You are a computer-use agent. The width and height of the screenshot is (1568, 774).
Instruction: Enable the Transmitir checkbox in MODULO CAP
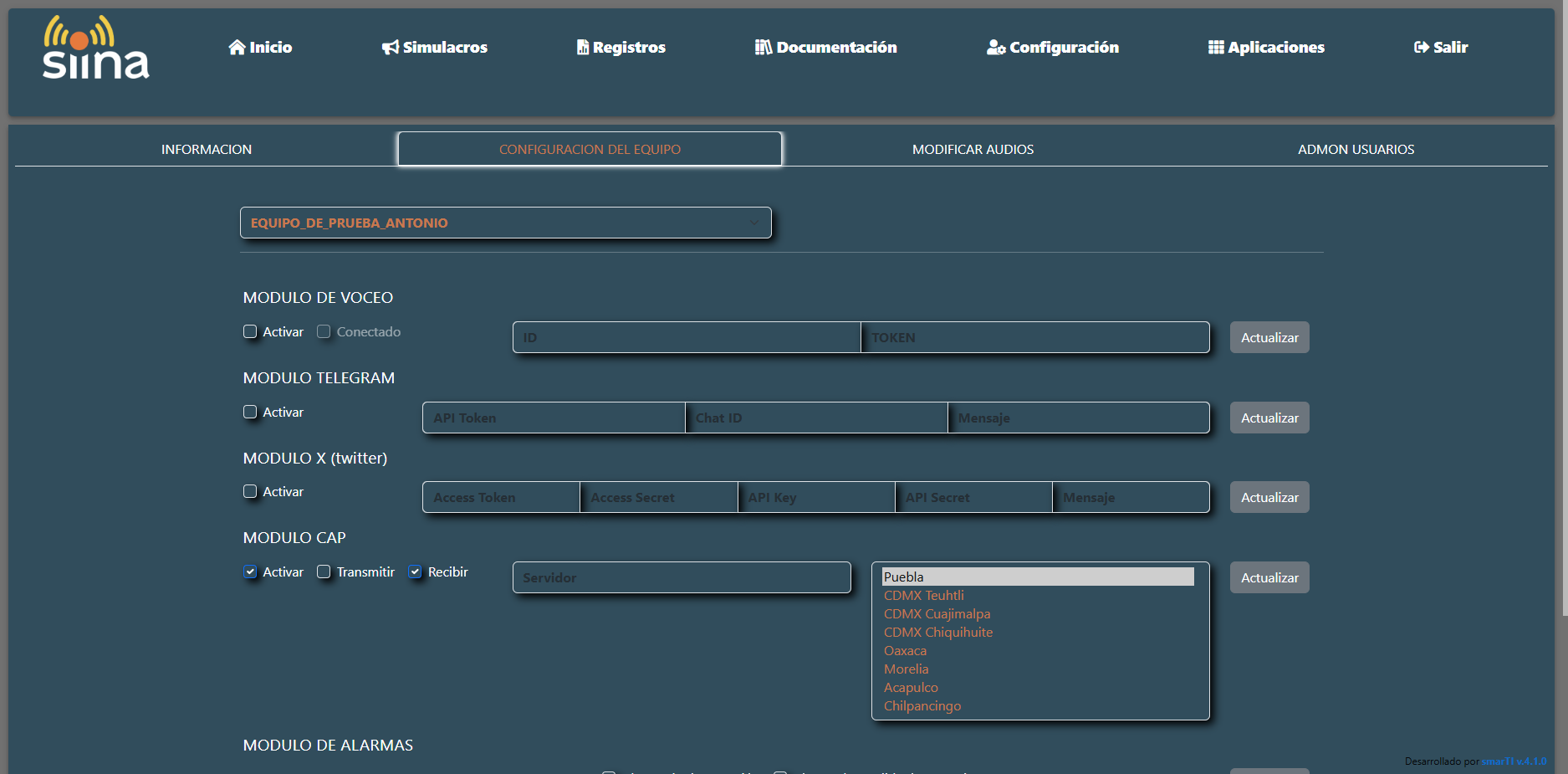324,572
